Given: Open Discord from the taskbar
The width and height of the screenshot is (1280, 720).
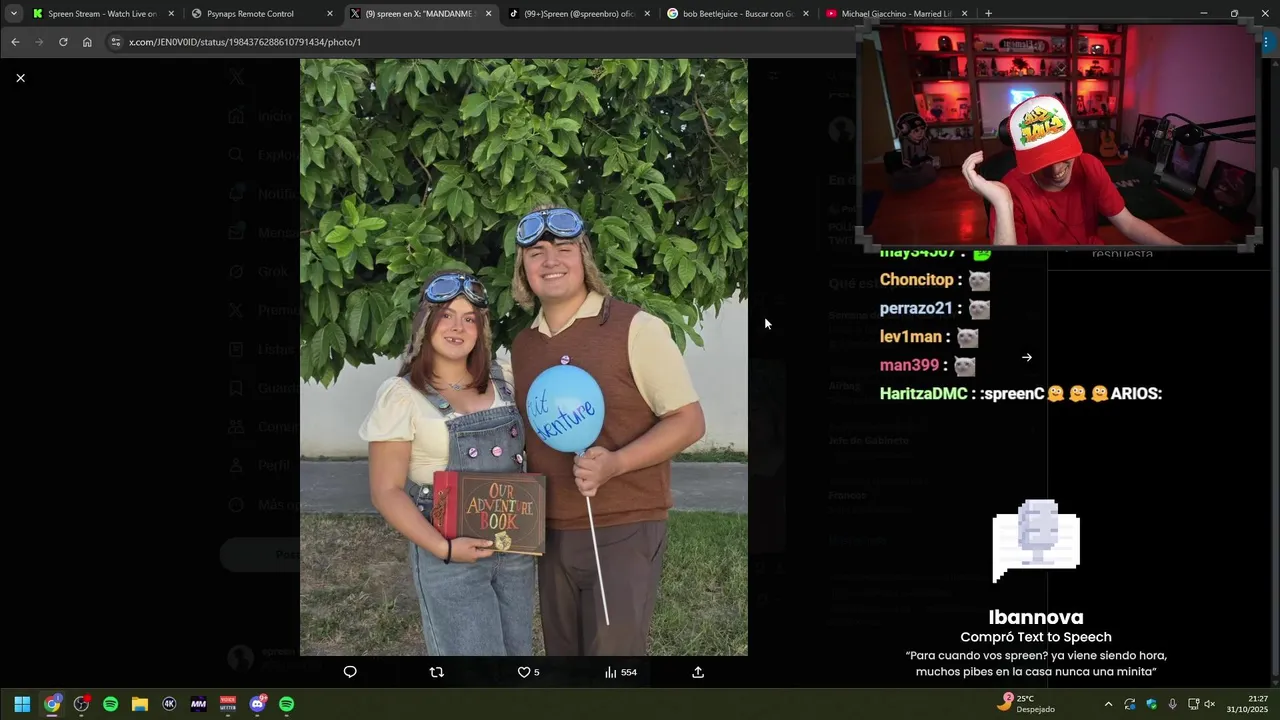Looking at the screenshot, I should pyautogui.click(x=258, y=704).
